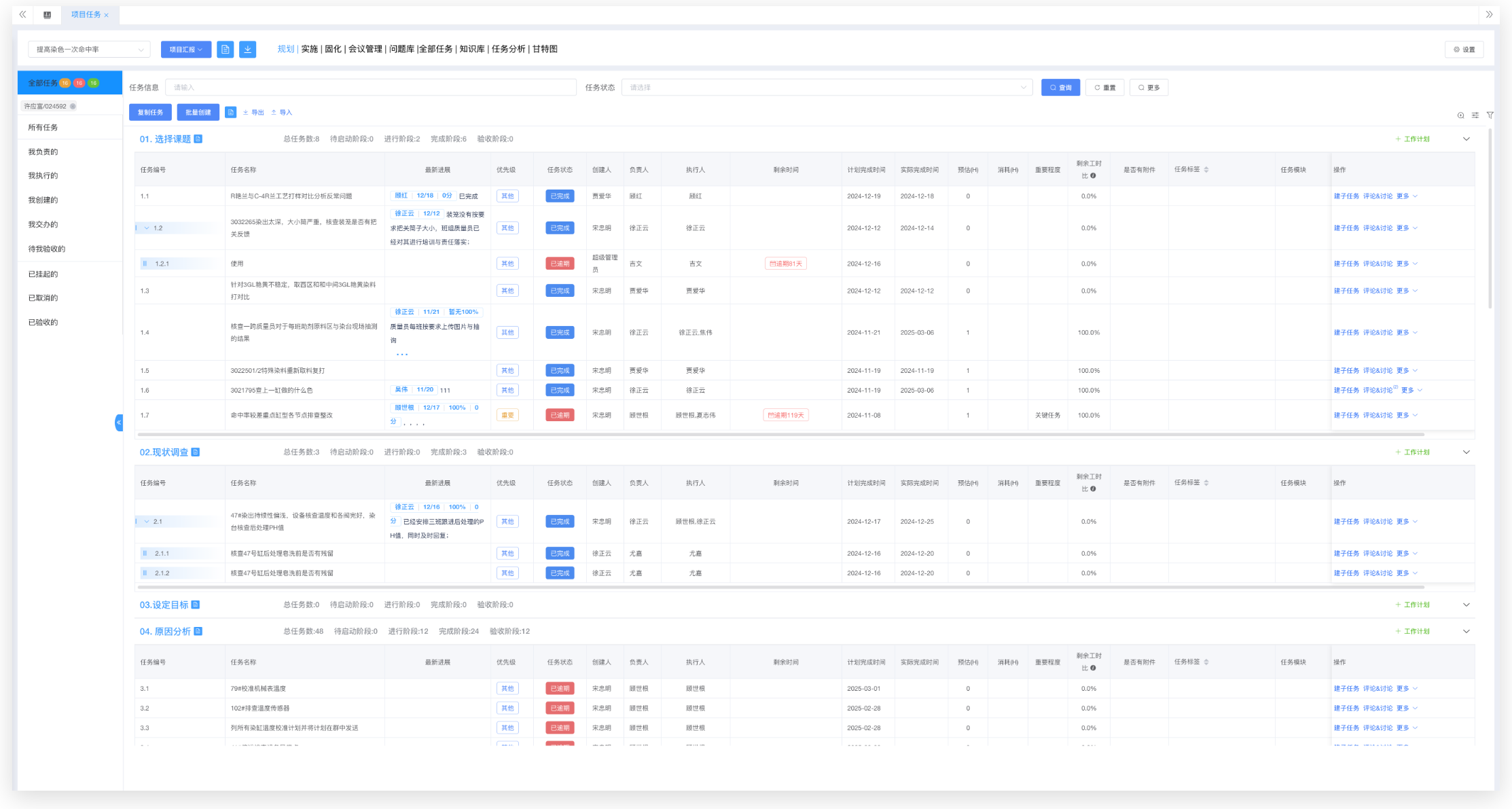Collapse the 04. 原因分析 section chevron
The width and height of the screenshot is (1512, 809).
[x=1466, y=632]
